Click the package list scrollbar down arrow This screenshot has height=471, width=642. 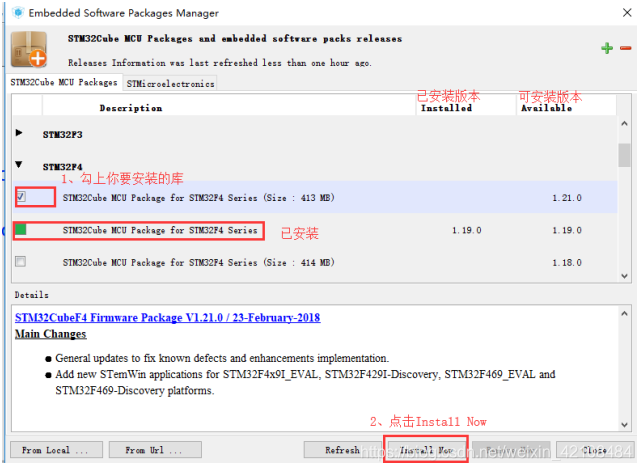624,276
